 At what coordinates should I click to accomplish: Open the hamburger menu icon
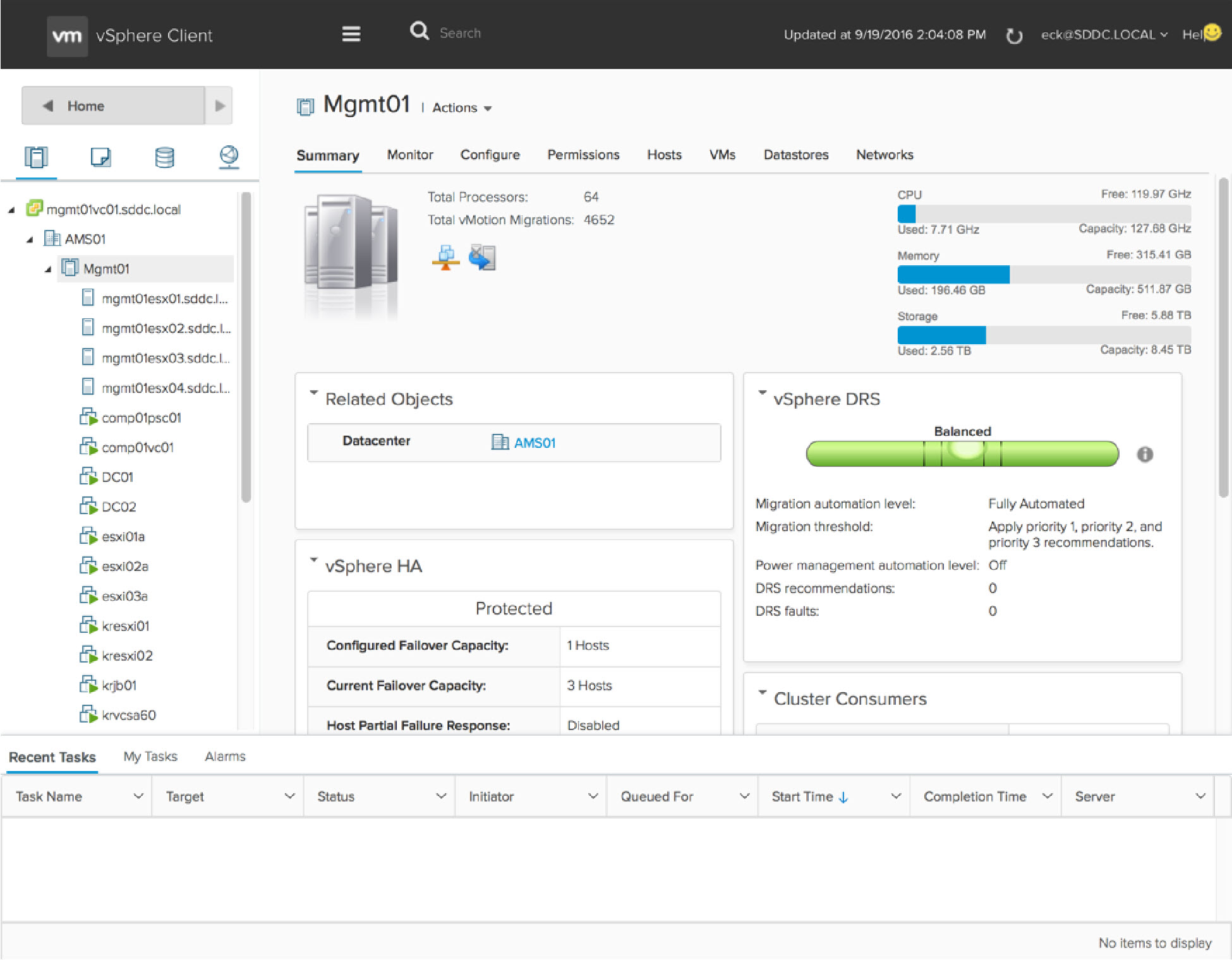point(351,33)
